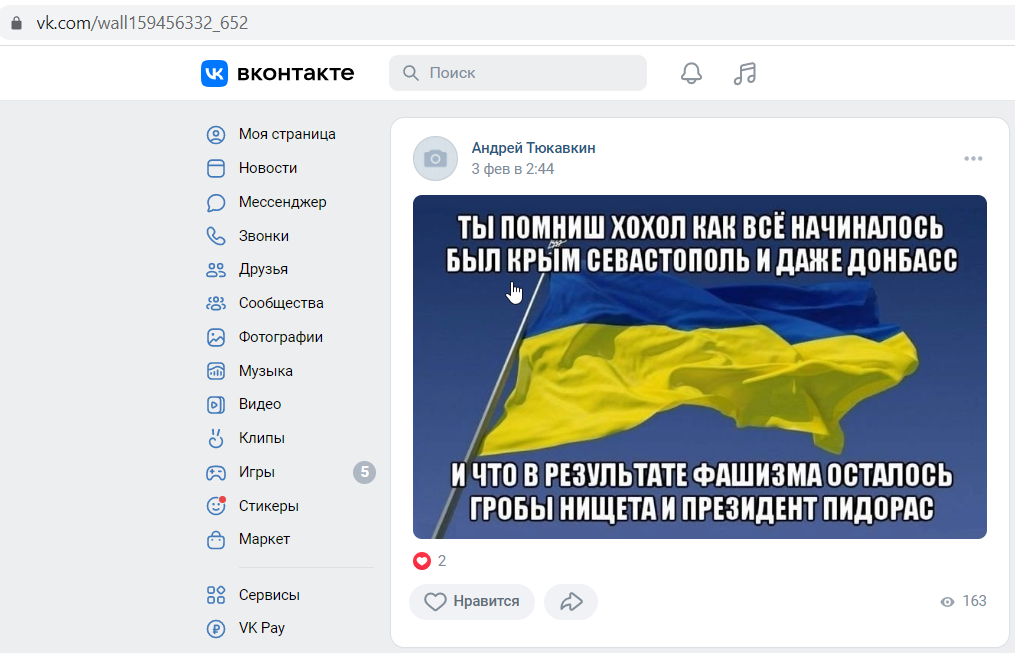Toggle the Нравится like button
The height and width of the screenshot is (653, 1015).
coord(472,602)
